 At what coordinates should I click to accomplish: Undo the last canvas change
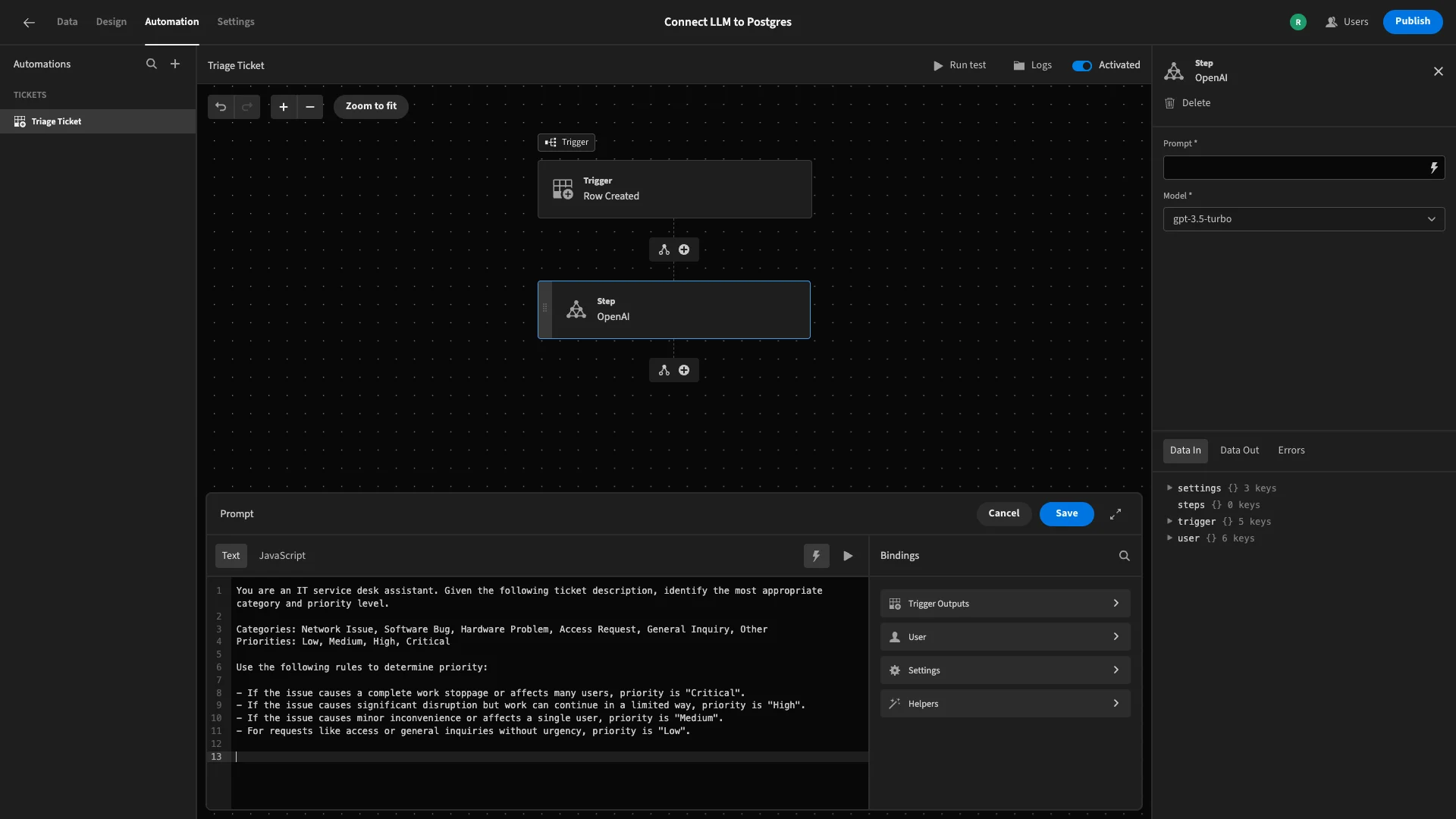pyautogui.click(x=221, y=107)
